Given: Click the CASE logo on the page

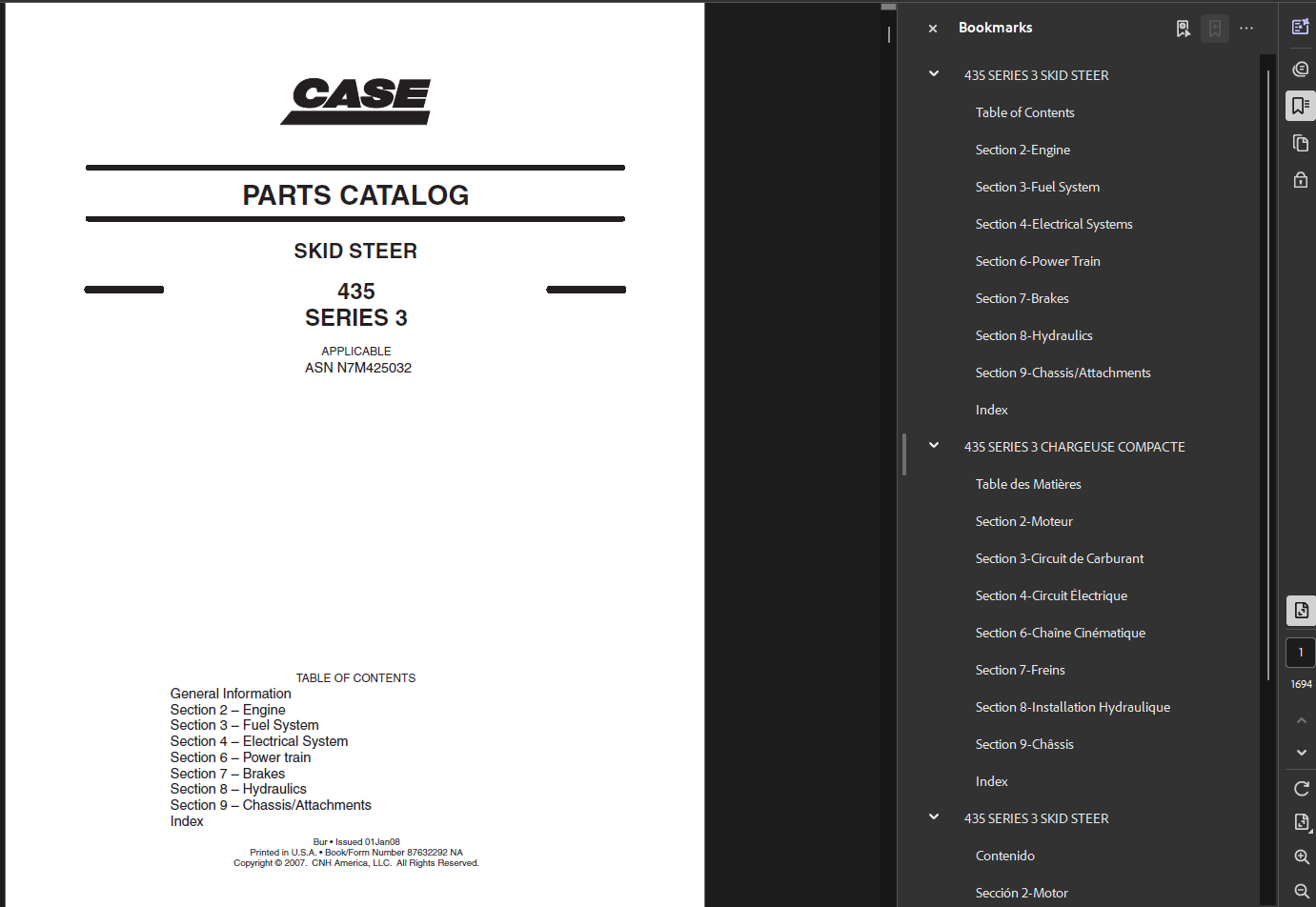Looking at the screenshot, I should pyautogui.click(x=355, y=101).
